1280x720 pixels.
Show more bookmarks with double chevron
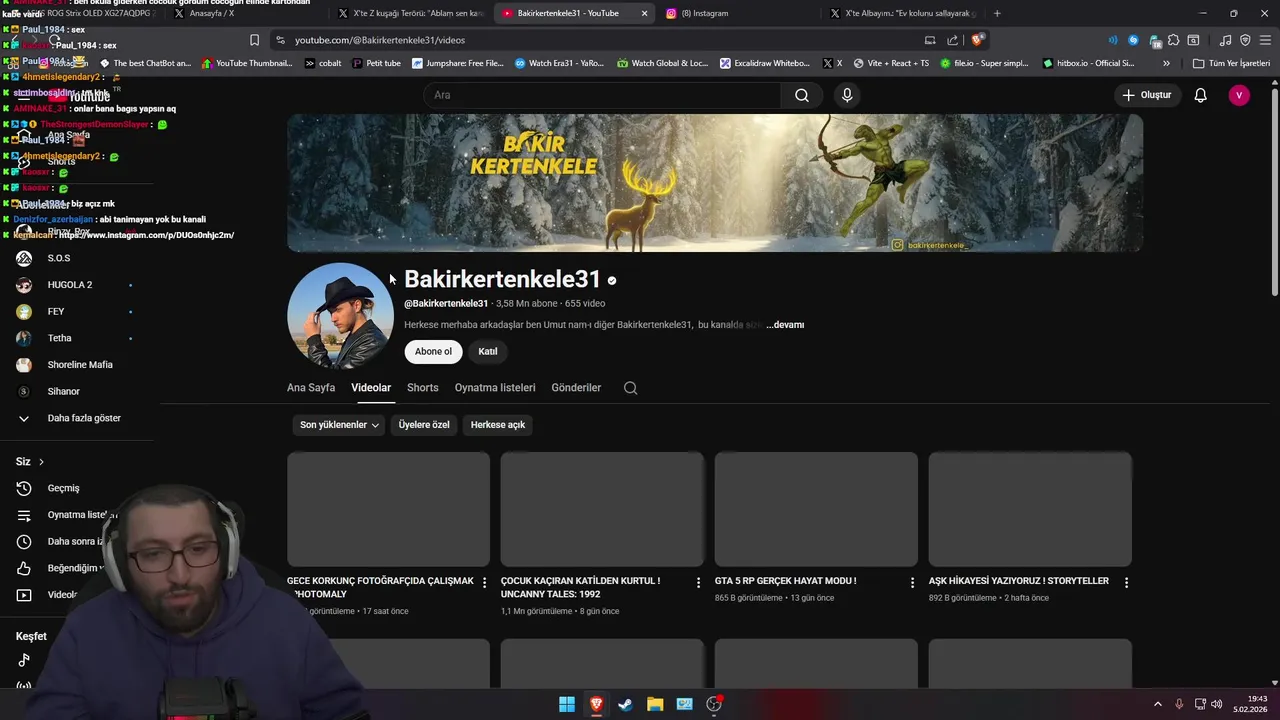[x=1166, y=63]
